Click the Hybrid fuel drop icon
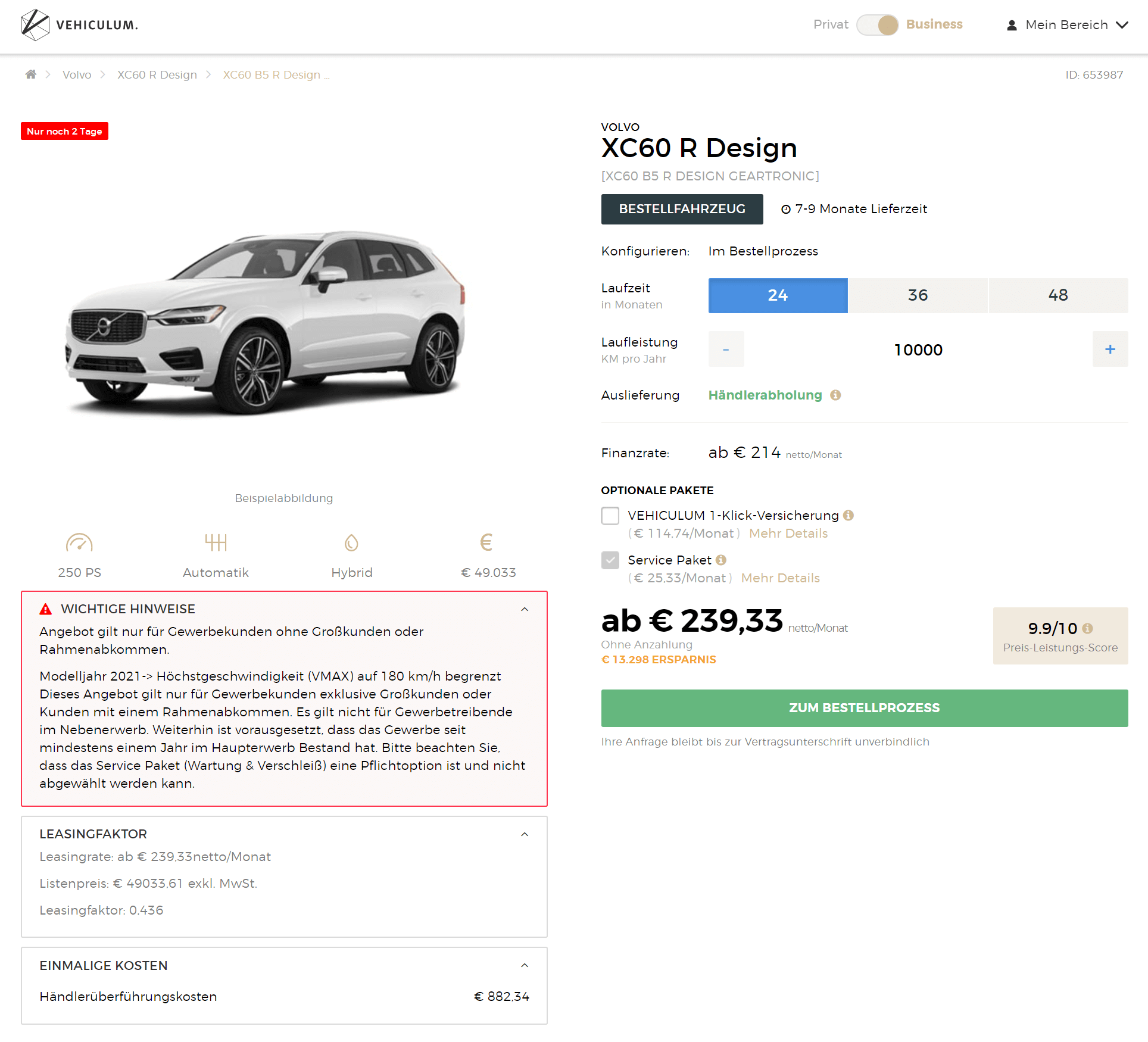The height and width of the screenshot is (1042, 1148). [351, 542]
